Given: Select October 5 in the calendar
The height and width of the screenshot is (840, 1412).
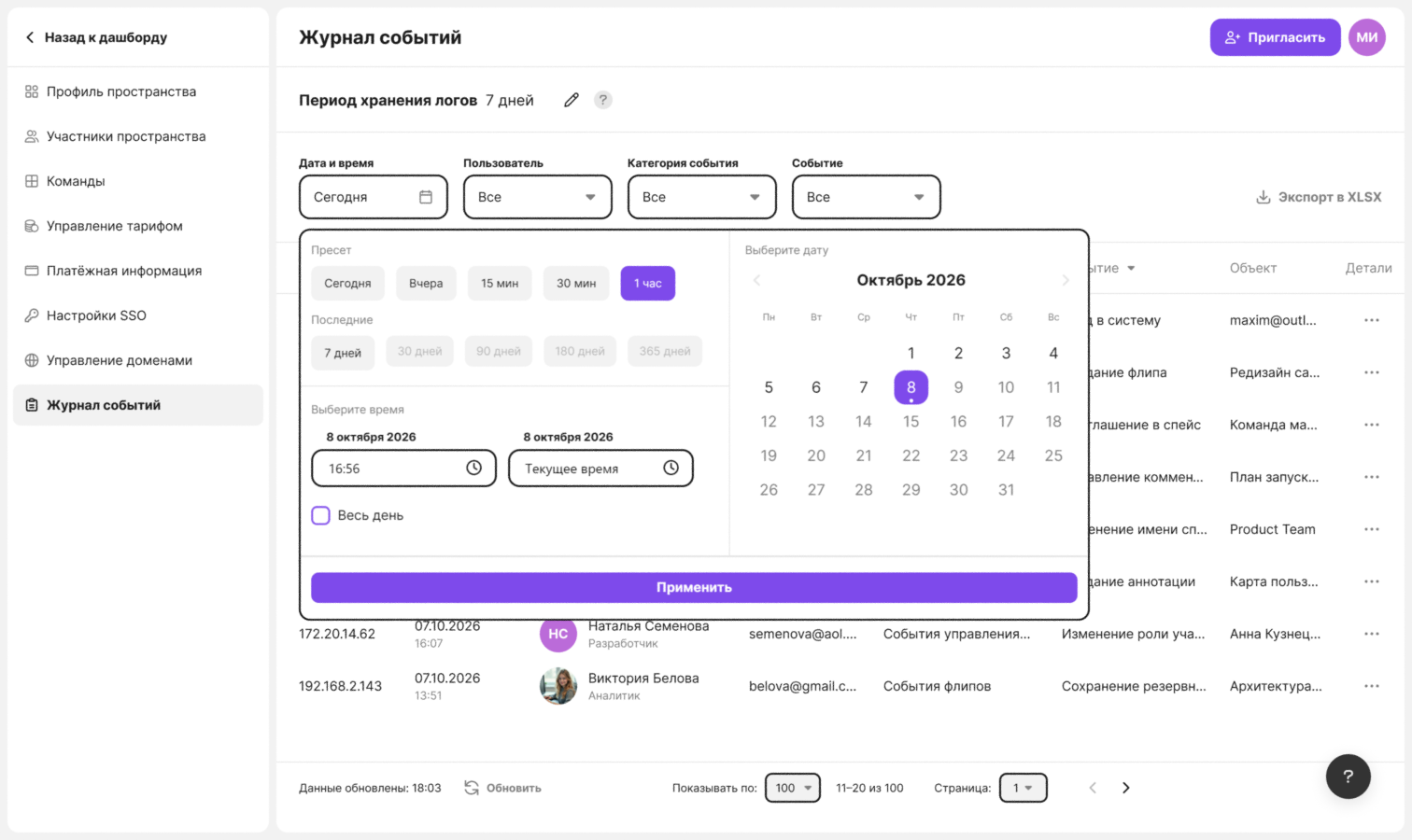Looking at the screenshot, I should tap(769, 387).
